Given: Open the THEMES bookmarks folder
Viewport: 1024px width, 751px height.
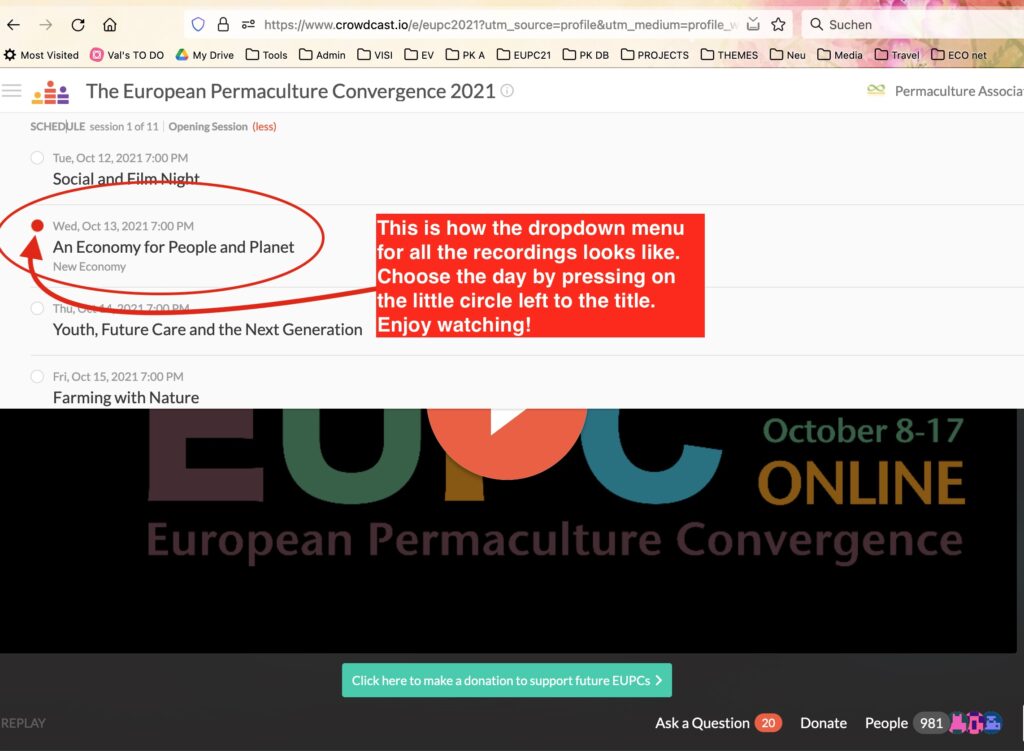Looking at the screenshot, I should pos(729,55).
